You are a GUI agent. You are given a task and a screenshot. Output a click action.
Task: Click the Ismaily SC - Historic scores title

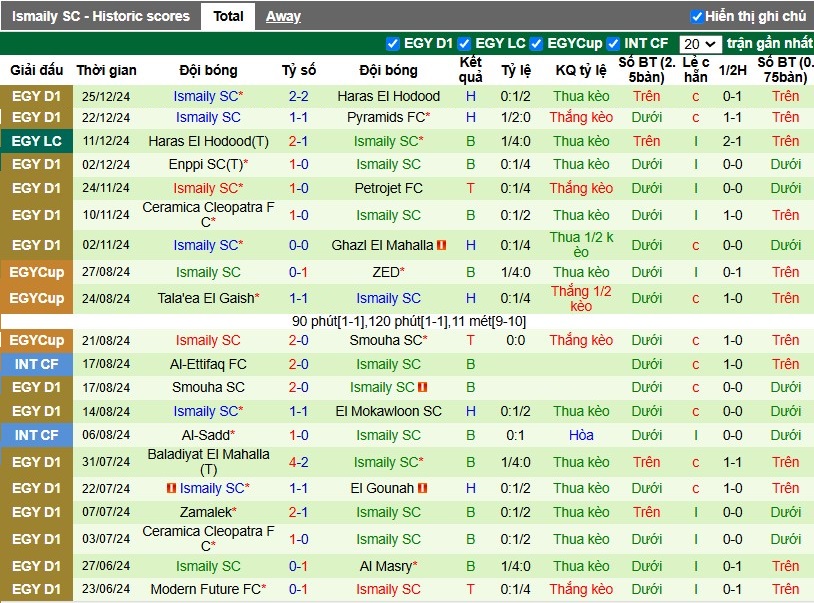[101, 16]
